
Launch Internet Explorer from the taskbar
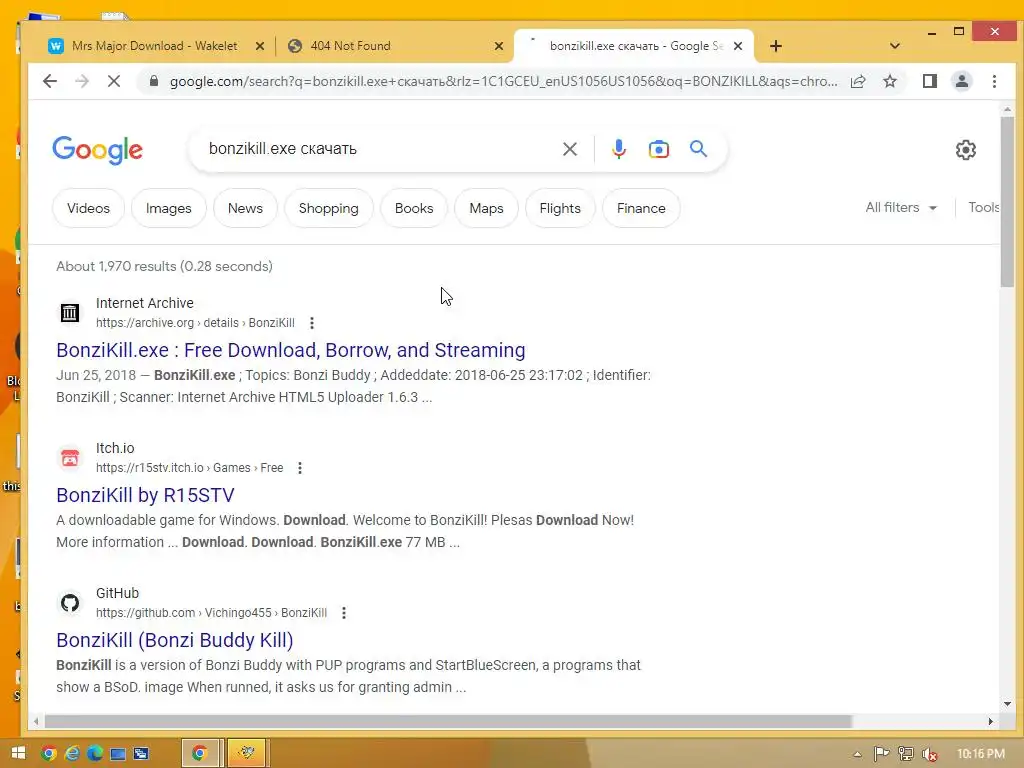pyautogui.click(x=72, y=753)
